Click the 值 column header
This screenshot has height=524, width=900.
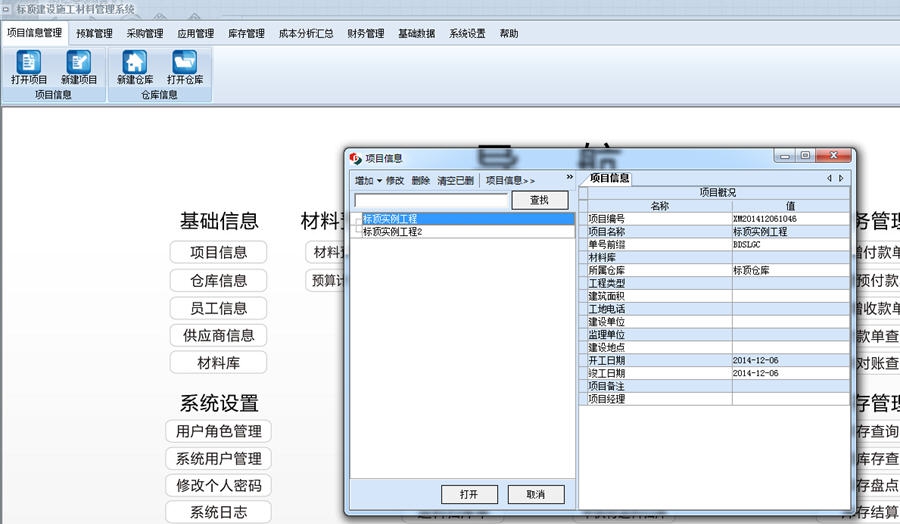[790, 205]
